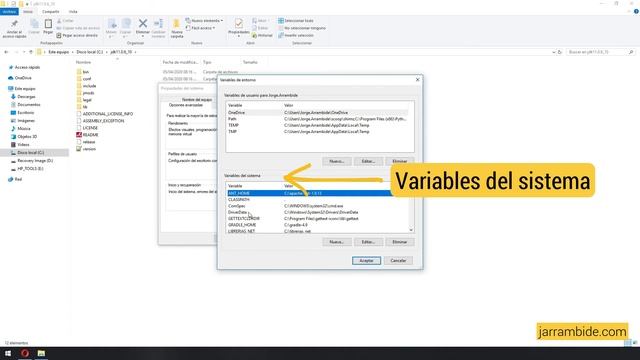Click the Nueva carpeta folder icon
Screen dimensions: 640x360
pos(176,24)
